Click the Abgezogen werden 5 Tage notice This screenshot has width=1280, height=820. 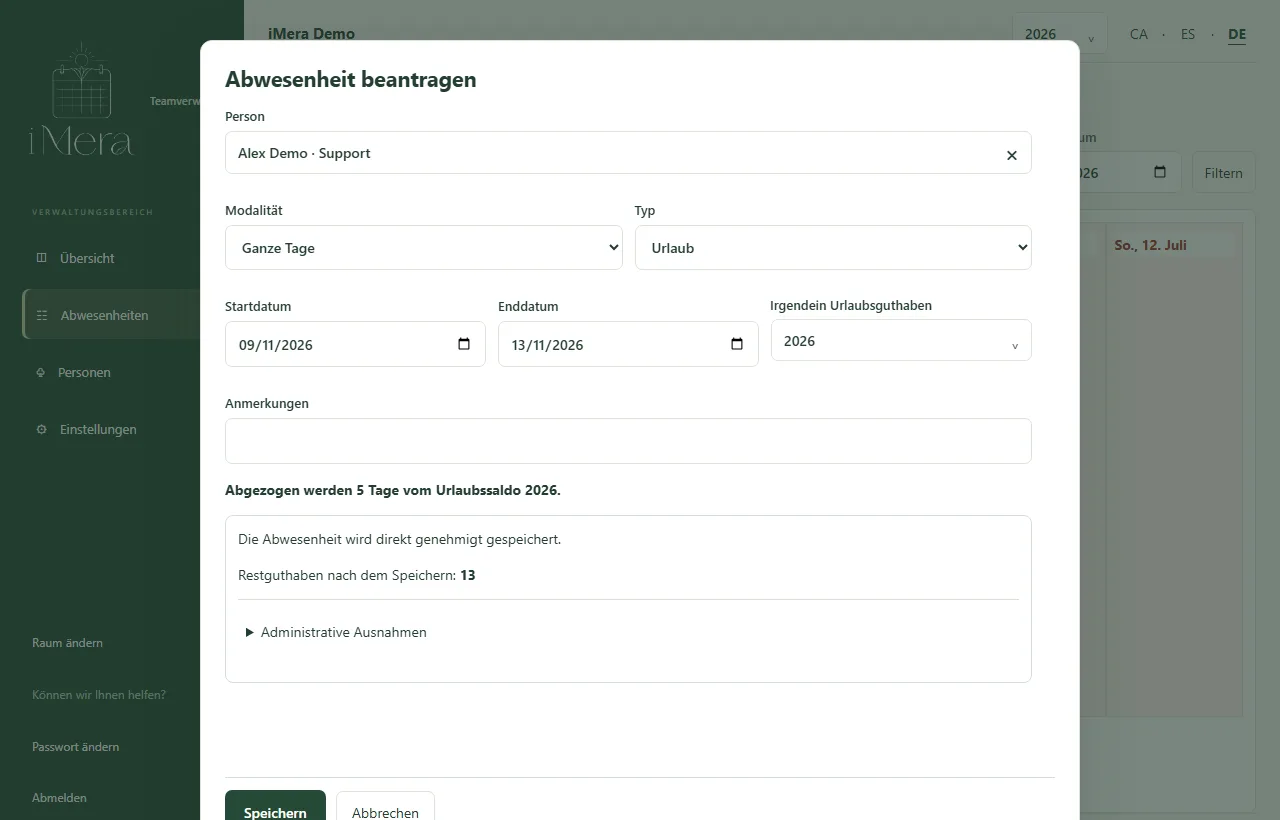pyautogui.click(x=393, y=490)
